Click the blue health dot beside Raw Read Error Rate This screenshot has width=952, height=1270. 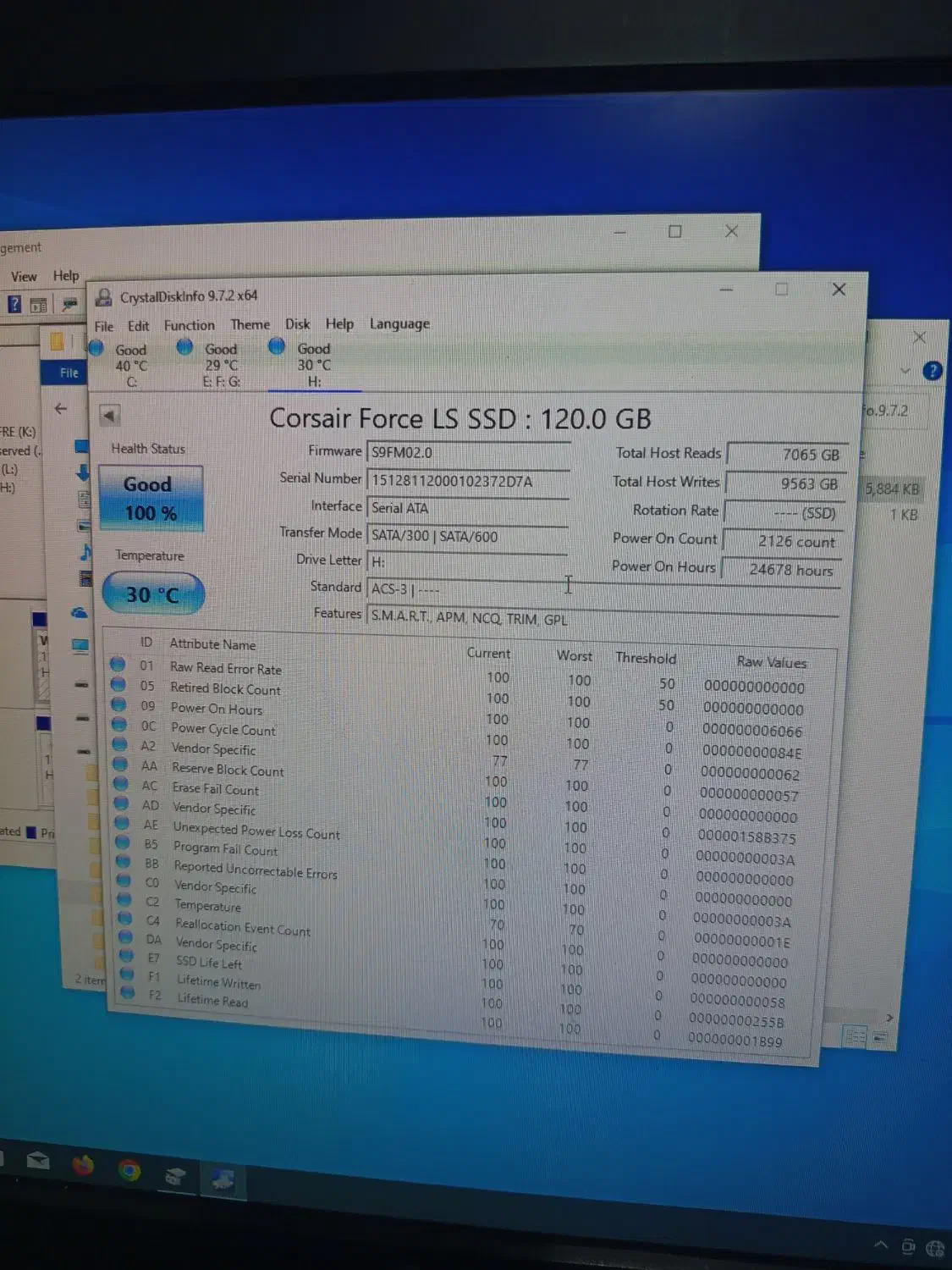118,664
